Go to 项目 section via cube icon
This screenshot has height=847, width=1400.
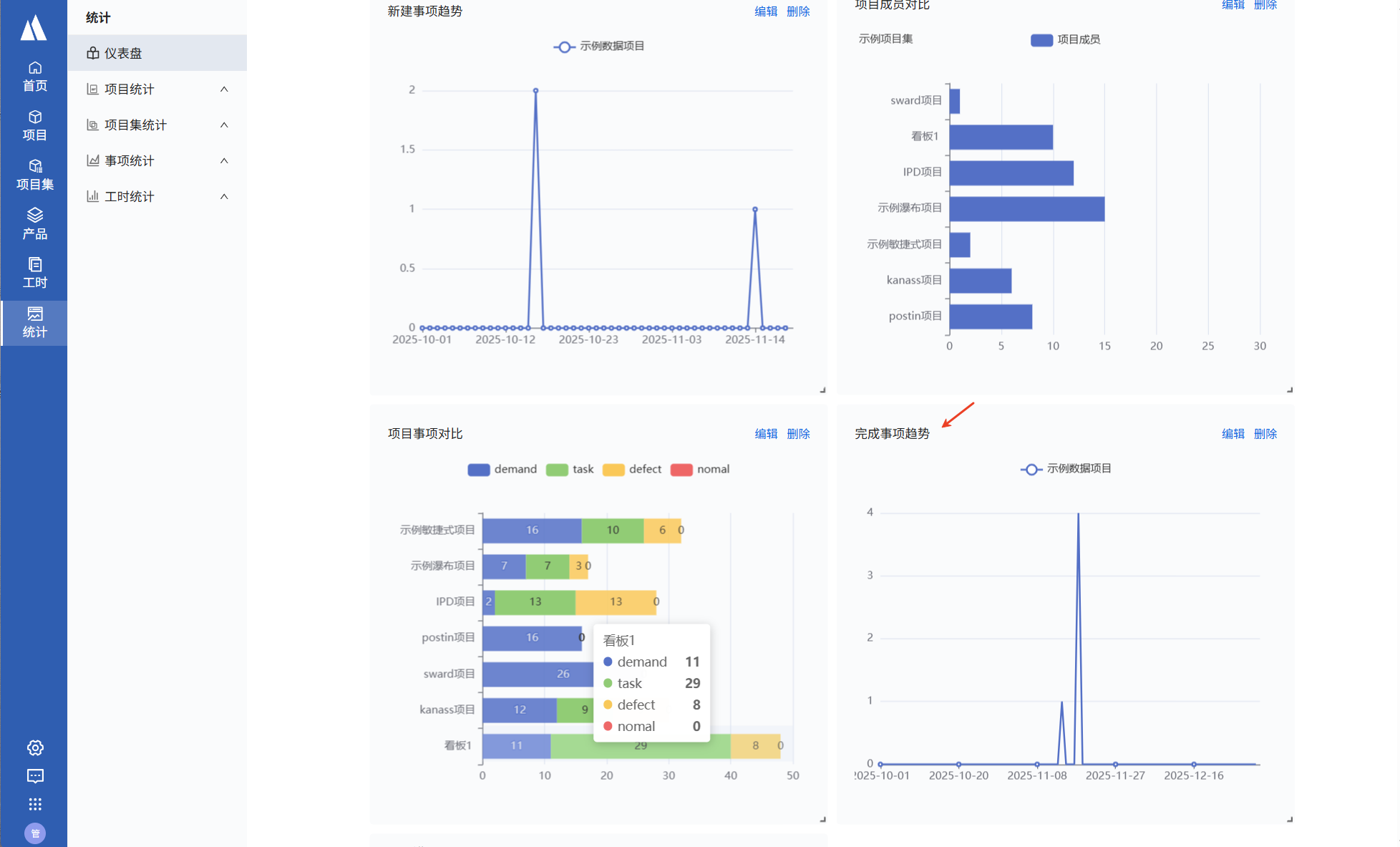point(34,125)
